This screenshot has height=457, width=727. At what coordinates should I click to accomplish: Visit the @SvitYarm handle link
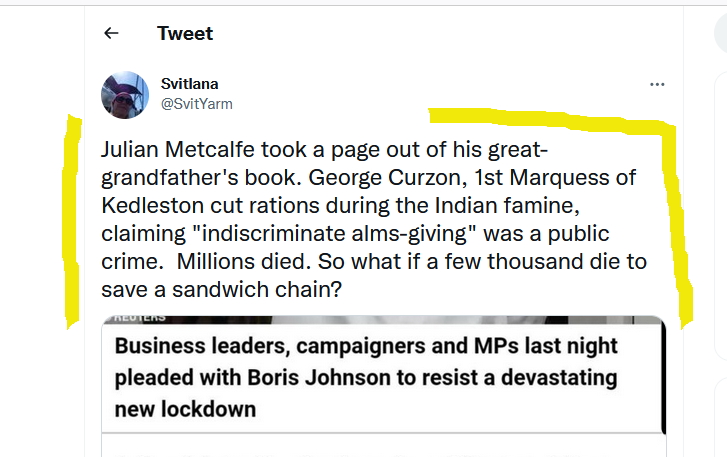pyautogui.click(x=197, y=103)
